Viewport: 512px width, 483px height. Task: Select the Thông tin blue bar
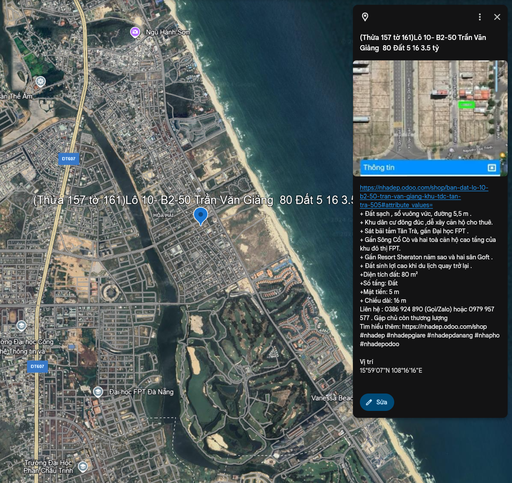coord(430,168)
